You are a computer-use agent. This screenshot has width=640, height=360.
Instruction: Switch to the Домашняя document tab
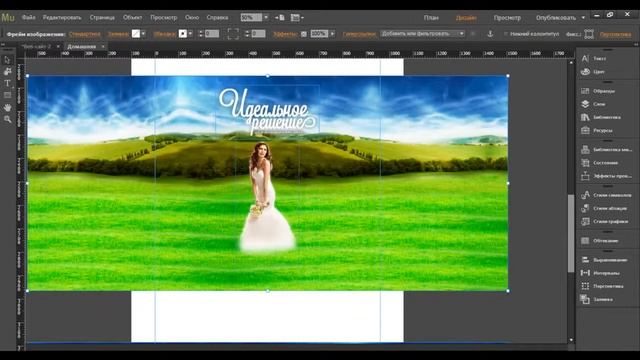click(x=82, y=47)
